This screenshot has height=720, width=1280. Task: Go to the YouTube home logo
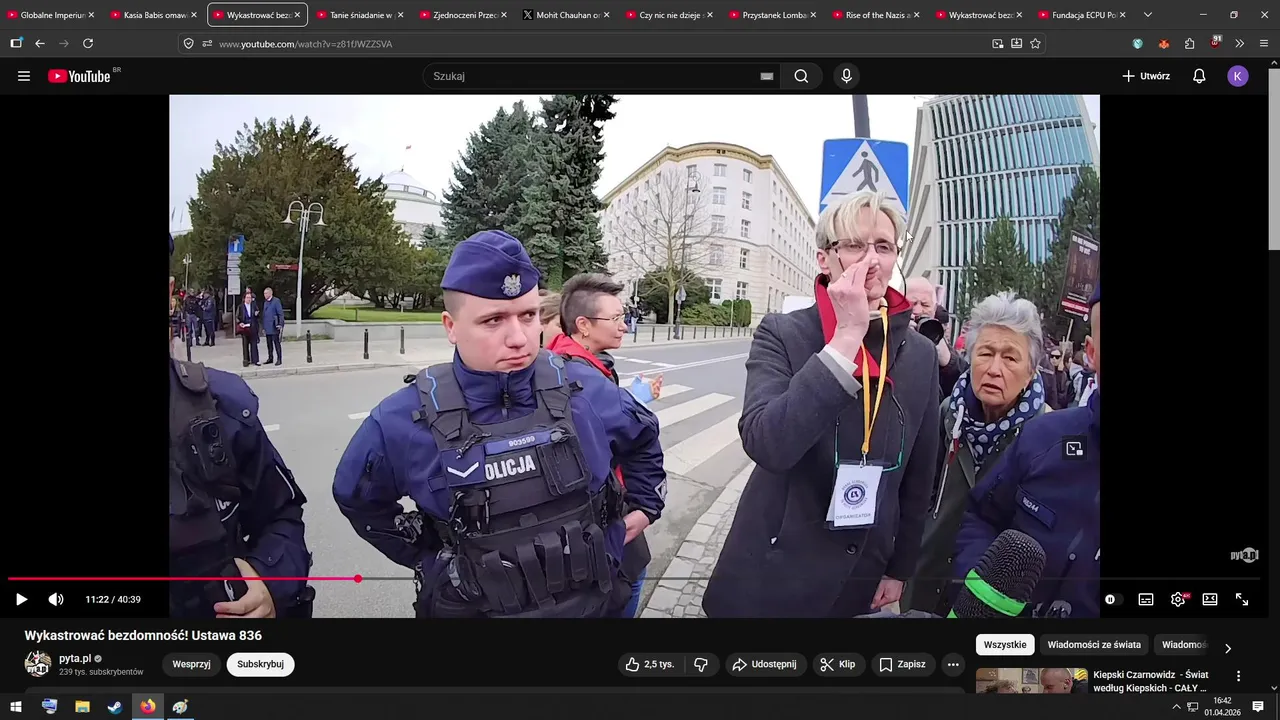click(x=79, y=76)
